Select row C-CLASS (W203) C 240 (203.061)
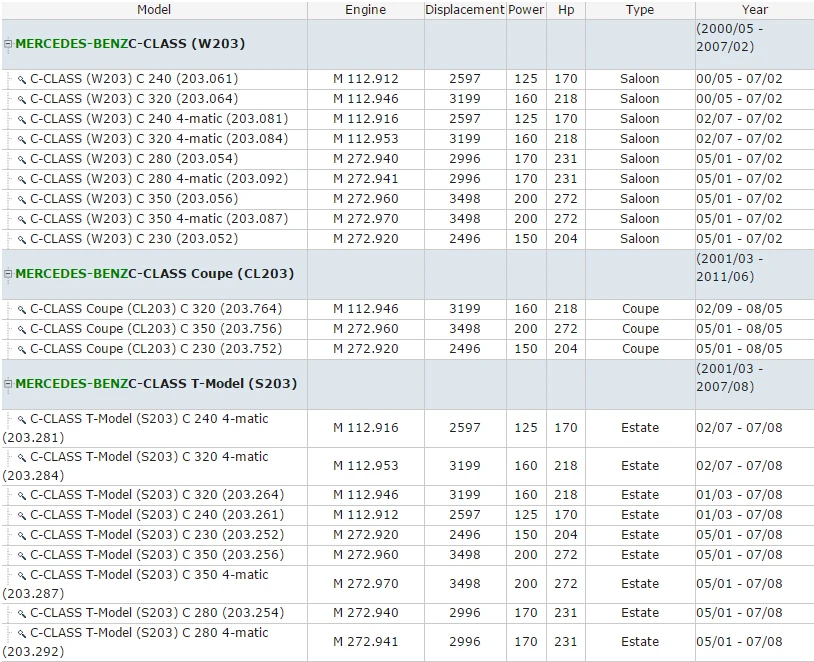 408,79
